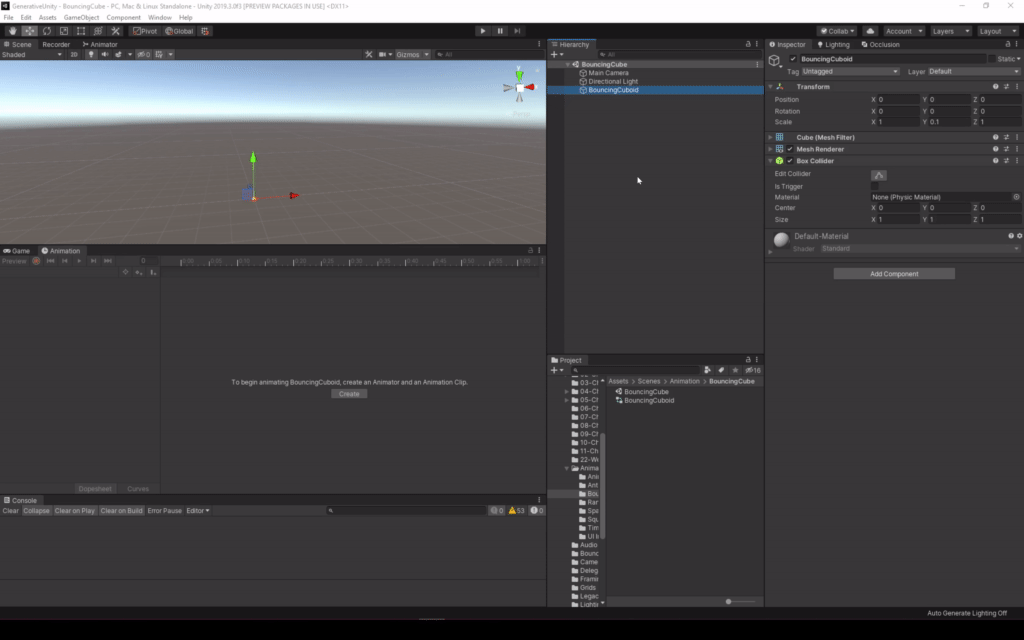
Task: Clear the Console
Action: tap(10, 511)
